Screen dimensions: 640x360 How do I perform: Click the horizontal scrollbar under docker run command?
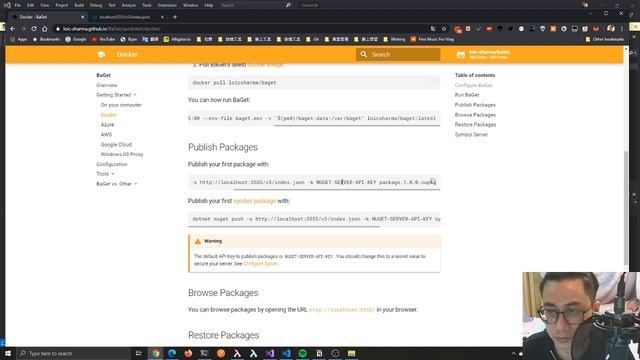357,125
